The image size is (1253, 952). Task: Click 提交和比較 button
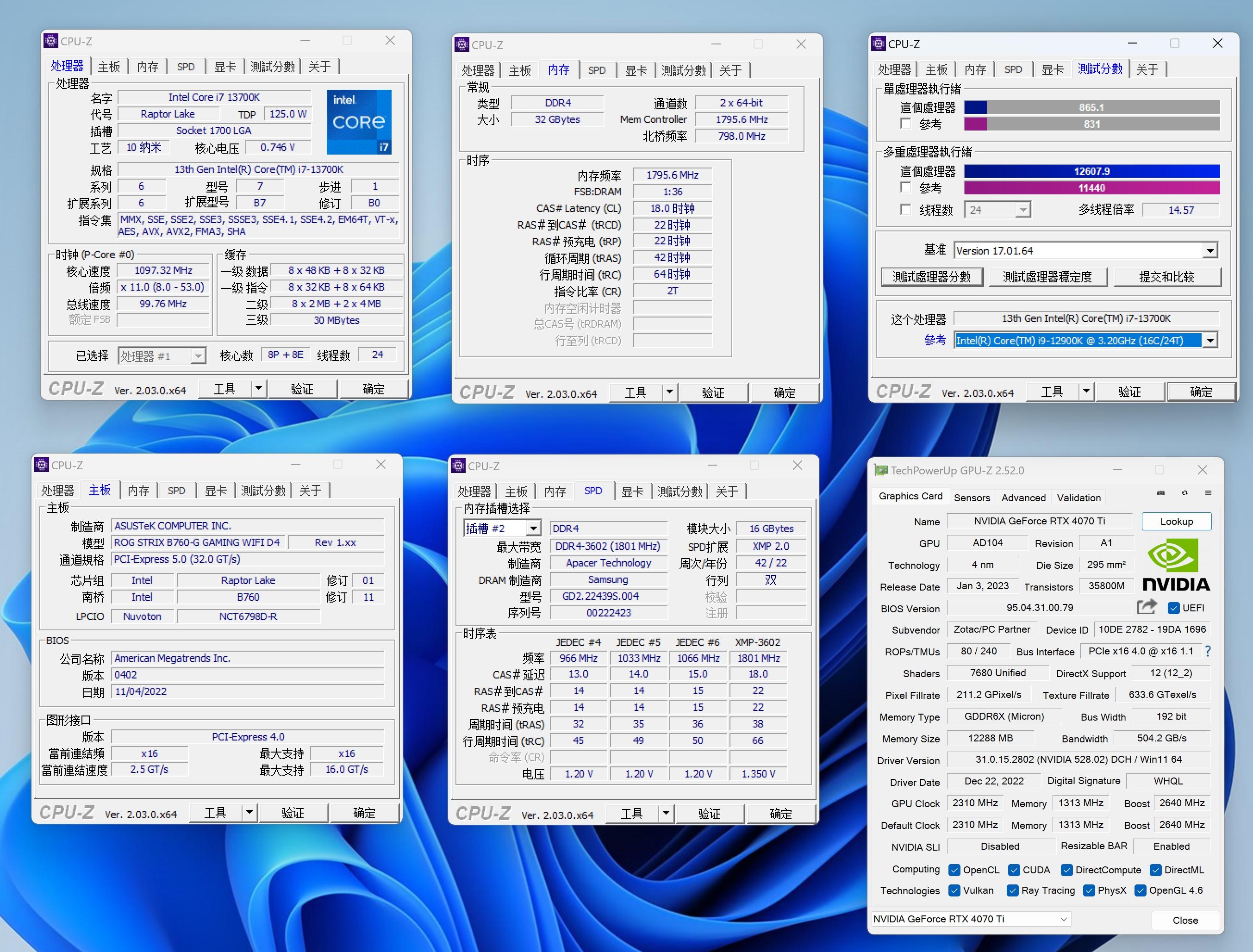coord(1167,277)
